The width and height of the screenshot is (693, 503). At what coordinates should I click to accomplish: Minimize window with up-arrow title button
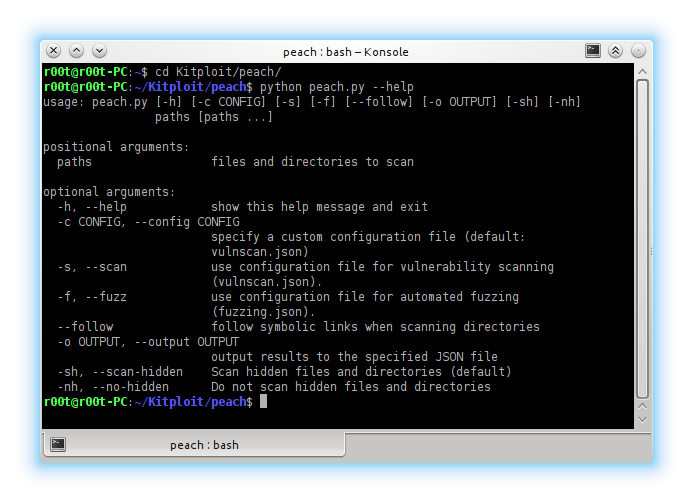point(76,51)
